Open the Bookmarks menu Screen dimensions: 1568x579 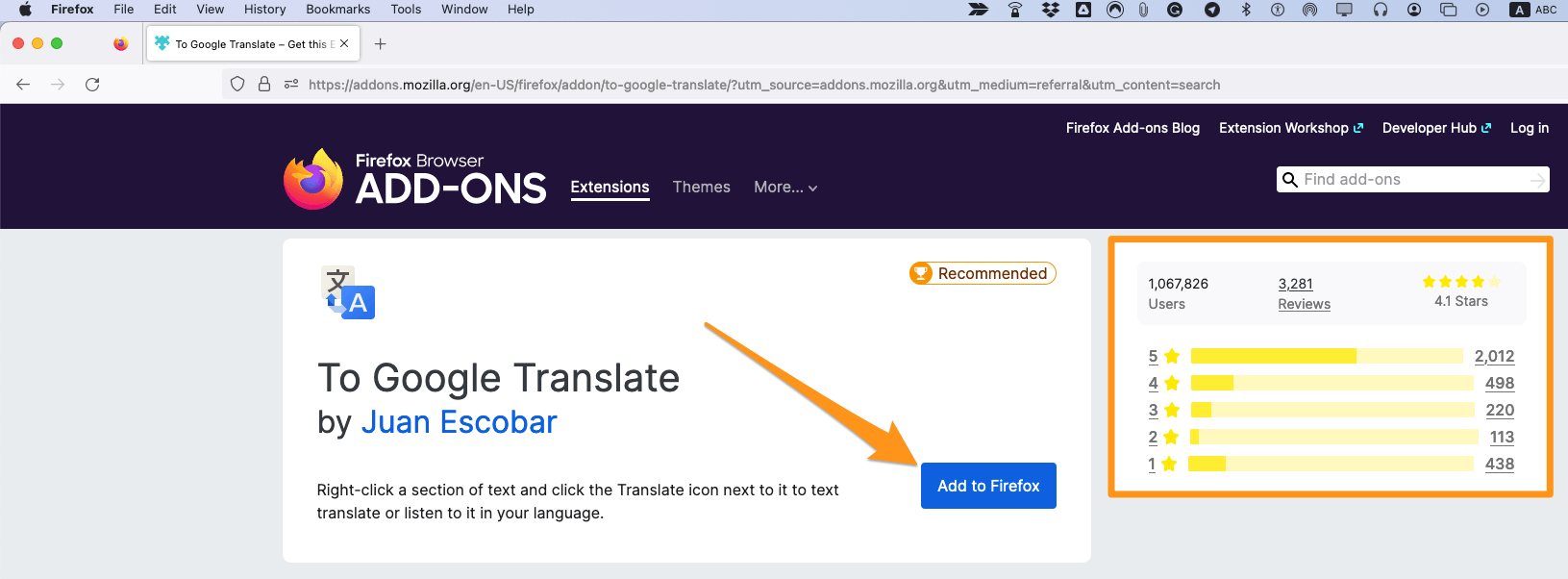[x=338, y=10]
